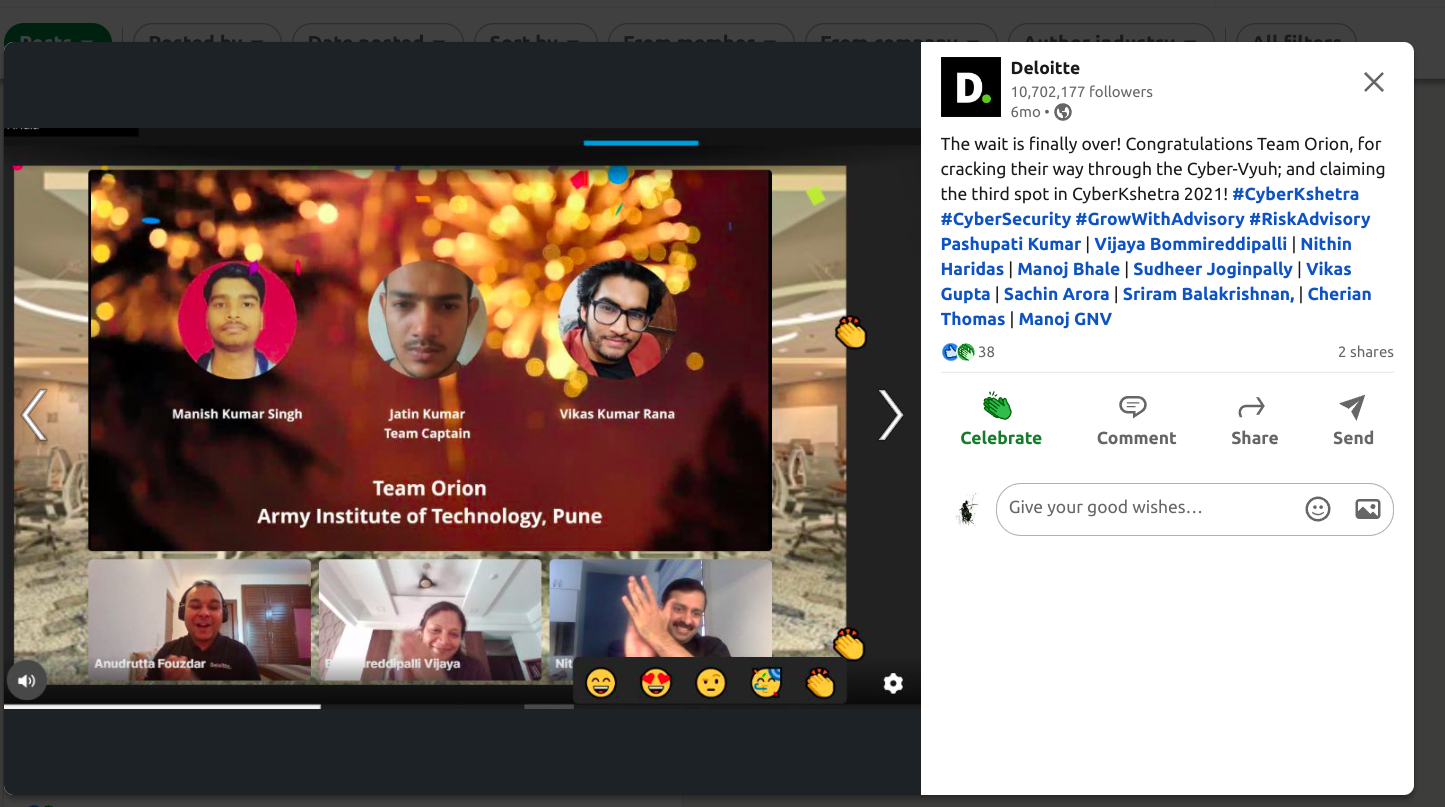Image resolution: width=1445 pixels, height=807 pixels.
Task: Click the Send paper plane button
Action: coord(1352,420)
